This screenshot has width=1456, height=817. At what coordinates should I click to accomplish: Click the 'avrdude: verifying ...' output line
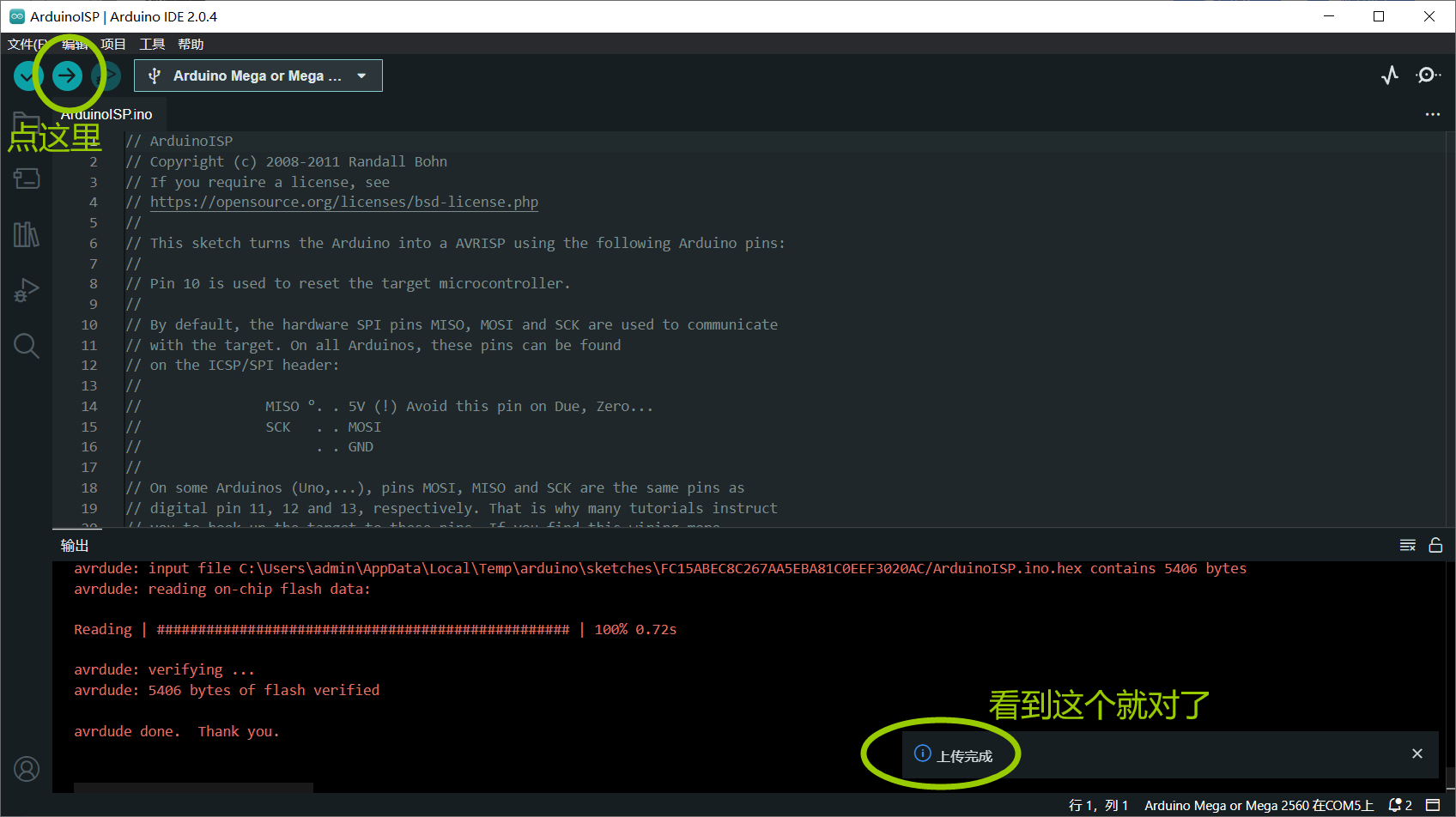pyautogui.click(x=164, y=670)
